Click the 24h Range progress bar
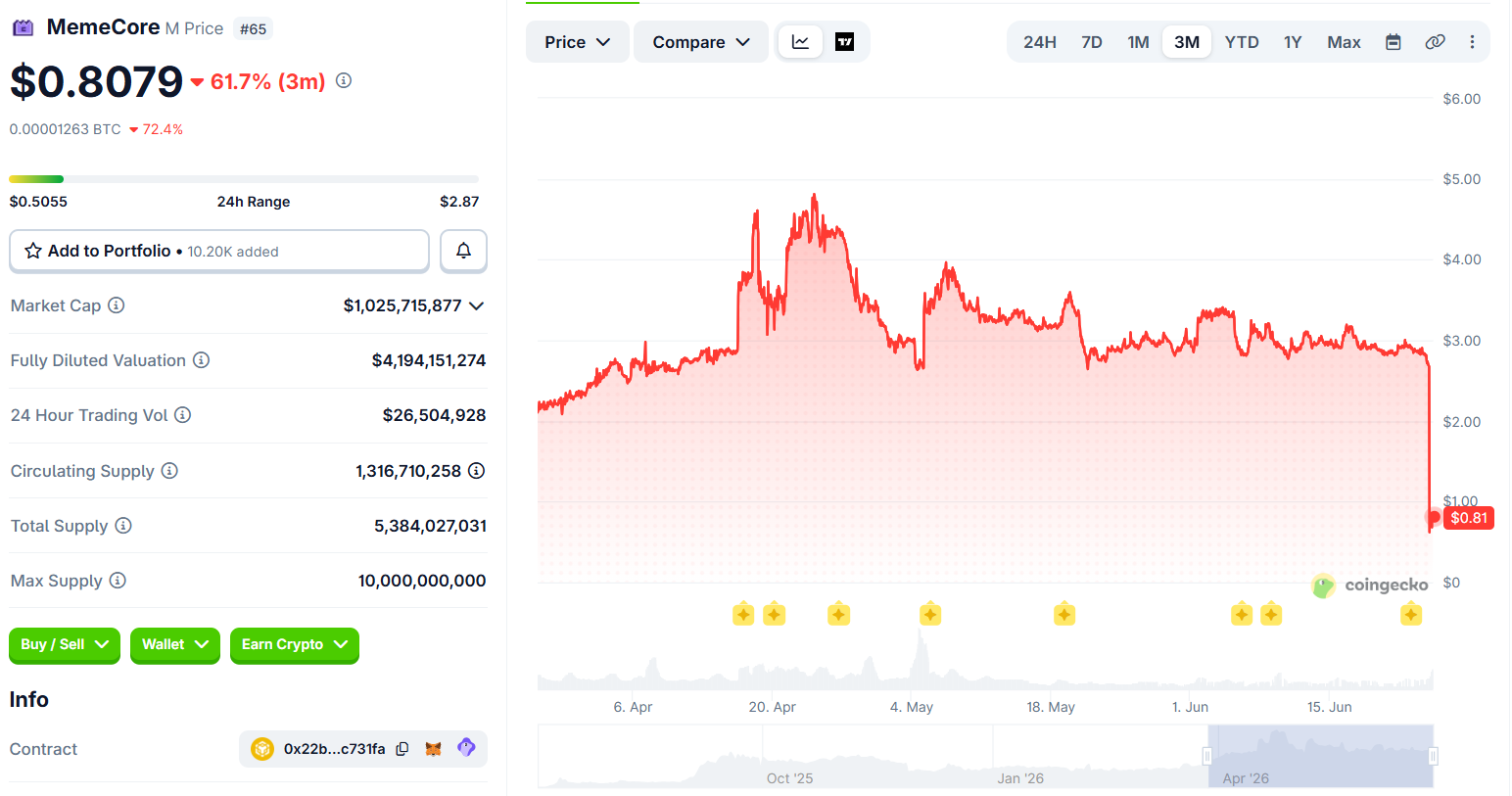Image resolution: width=1512 pixels, height=796 pixels. click(244, 179)
